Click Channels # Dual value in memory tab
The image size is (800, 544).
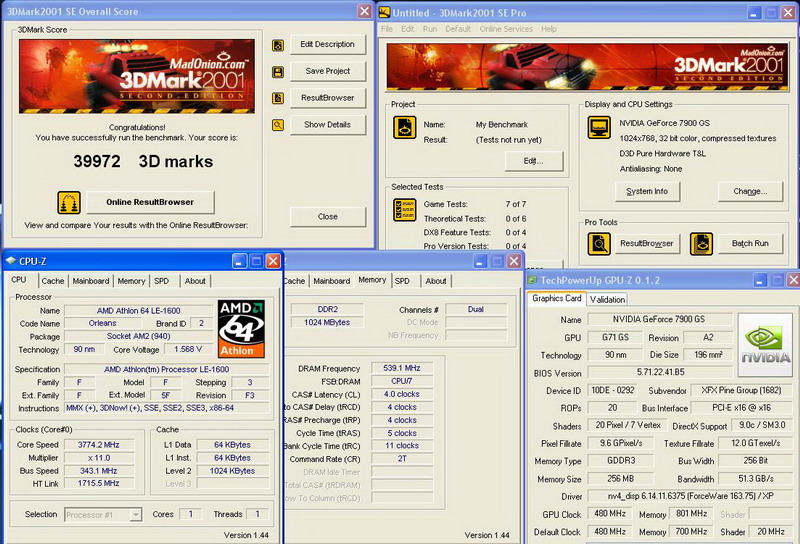coord(476,309)
